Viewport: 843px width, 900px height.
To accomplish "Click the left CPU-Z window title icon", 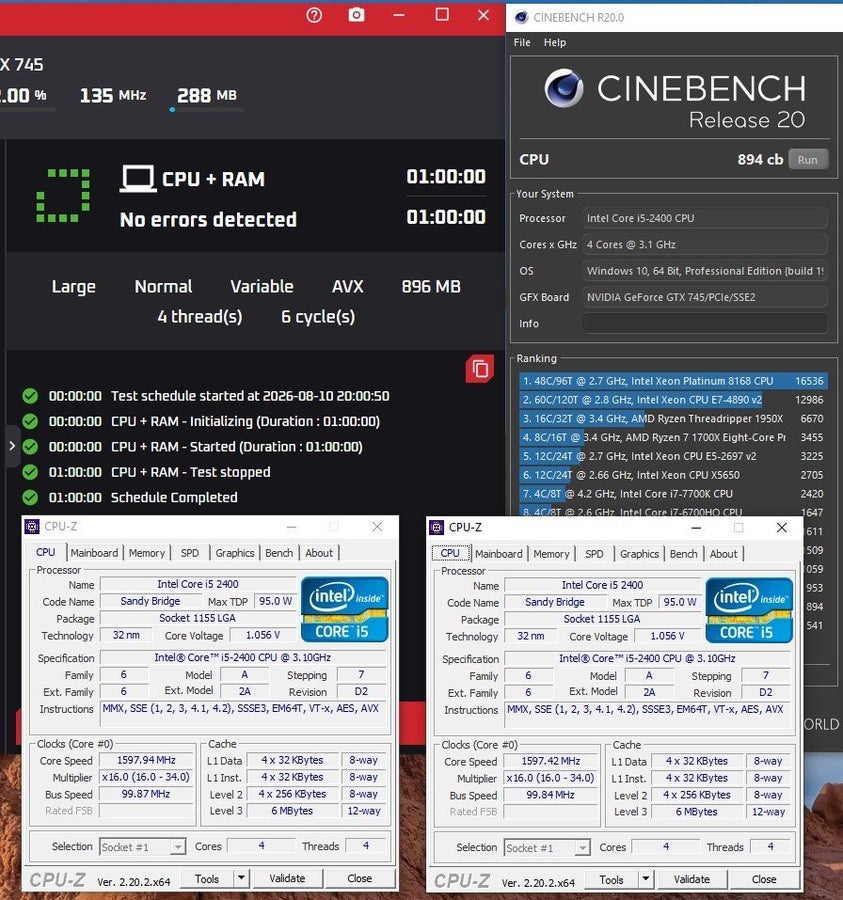I will [32, 526].
